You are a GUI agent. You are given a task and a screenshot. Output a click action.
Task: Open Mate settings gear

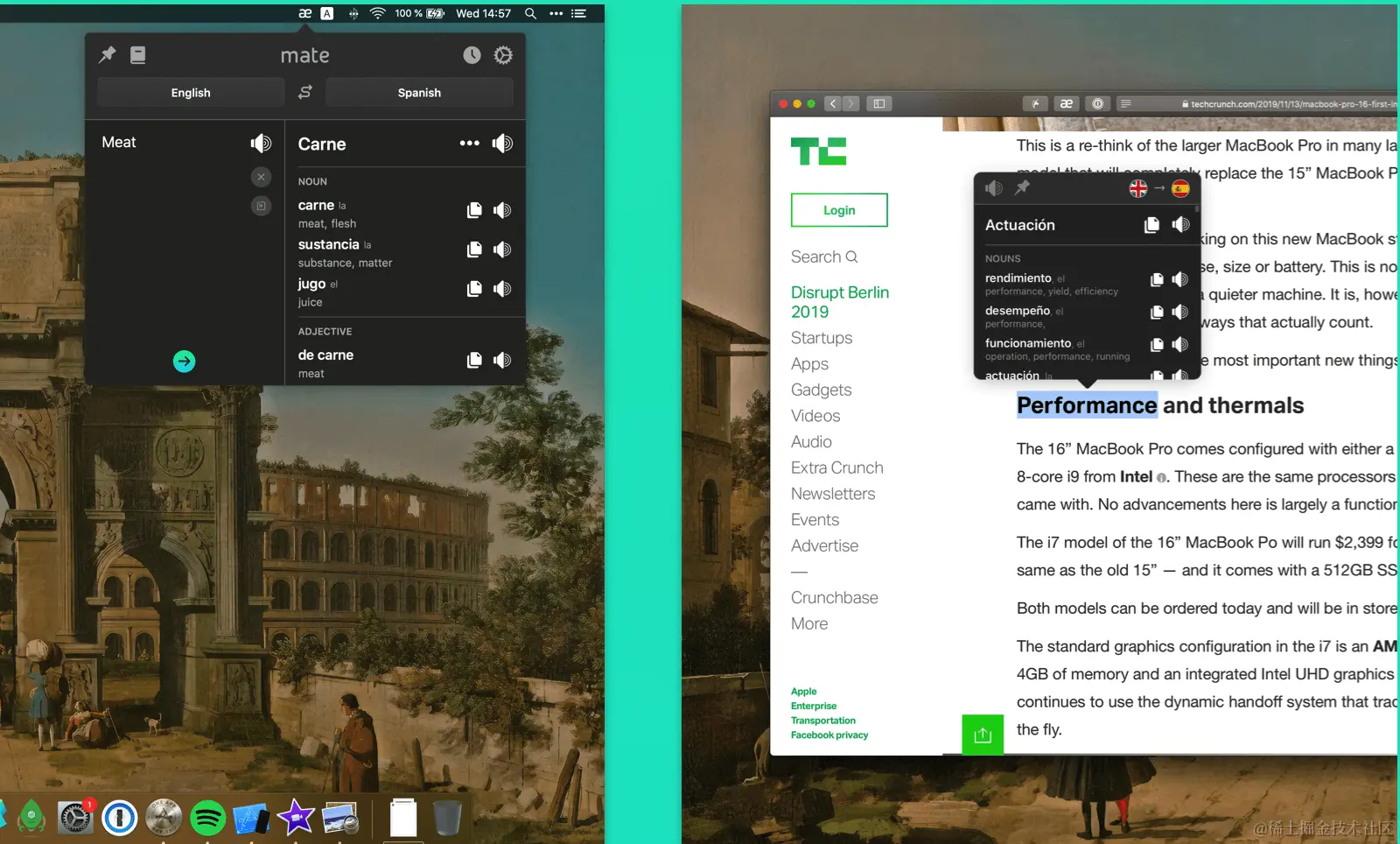503,55
